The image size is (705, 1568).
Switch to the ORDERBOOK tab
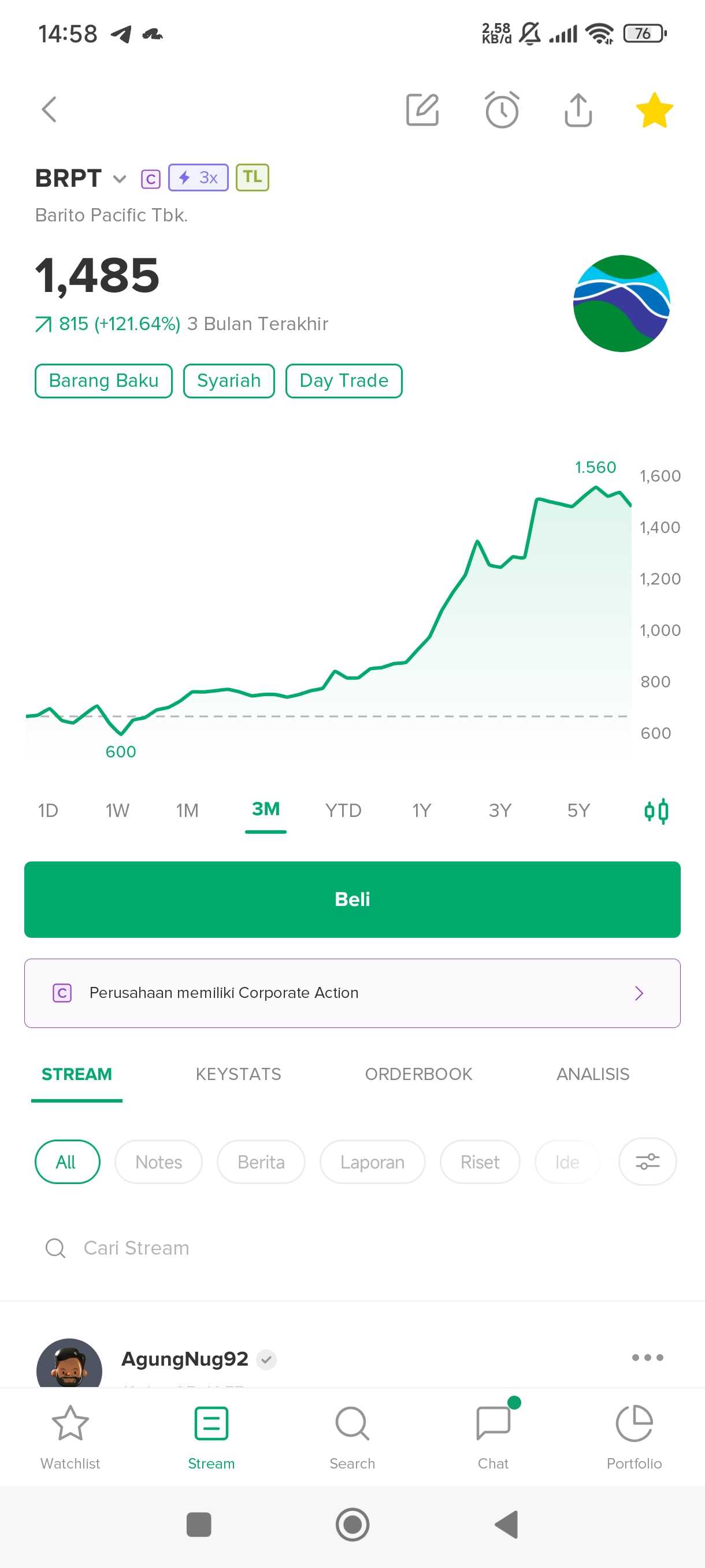coord(418,1074)
